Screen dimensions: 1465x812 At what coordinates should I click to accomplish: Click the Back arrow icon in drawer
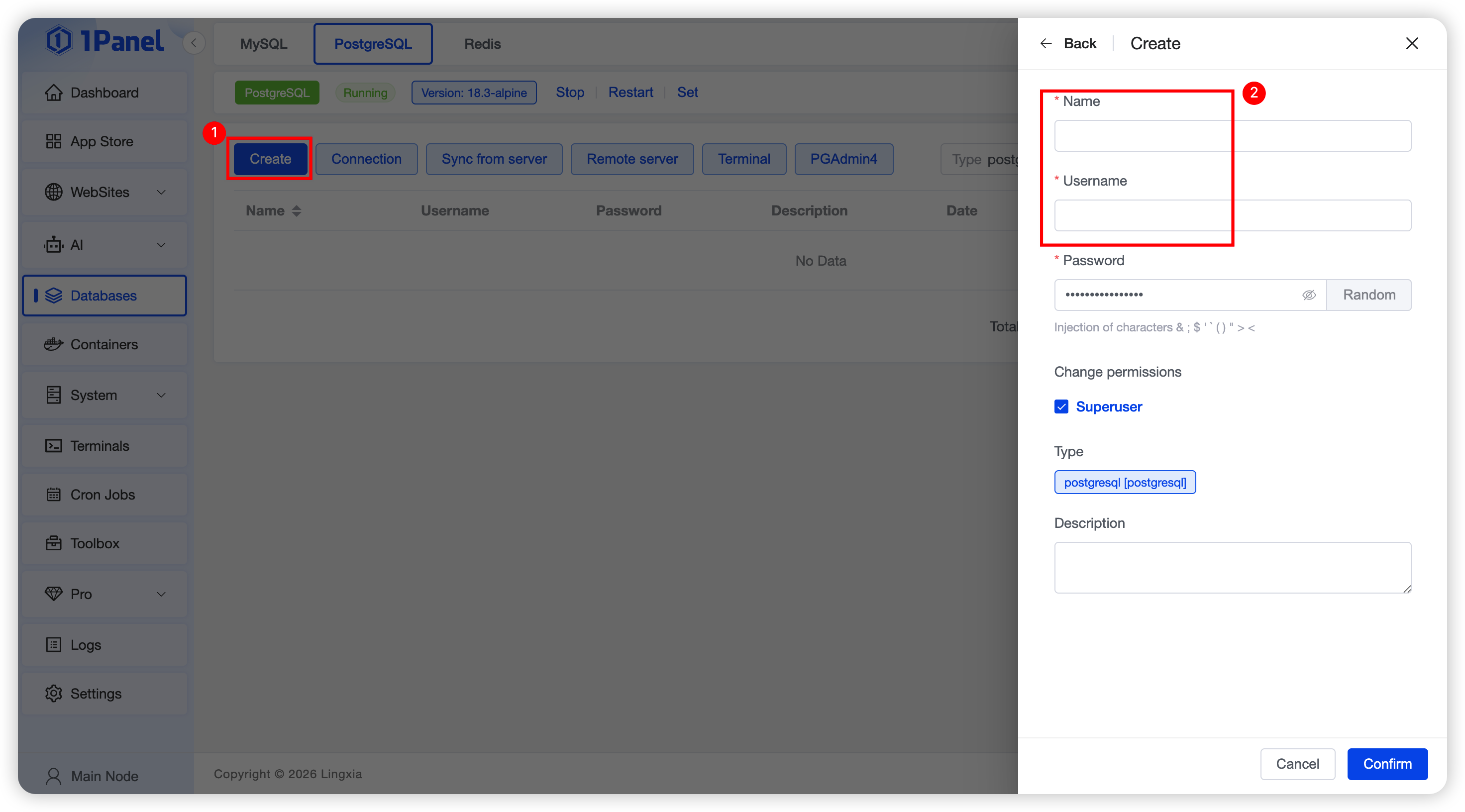click(x=1046, y=44)
